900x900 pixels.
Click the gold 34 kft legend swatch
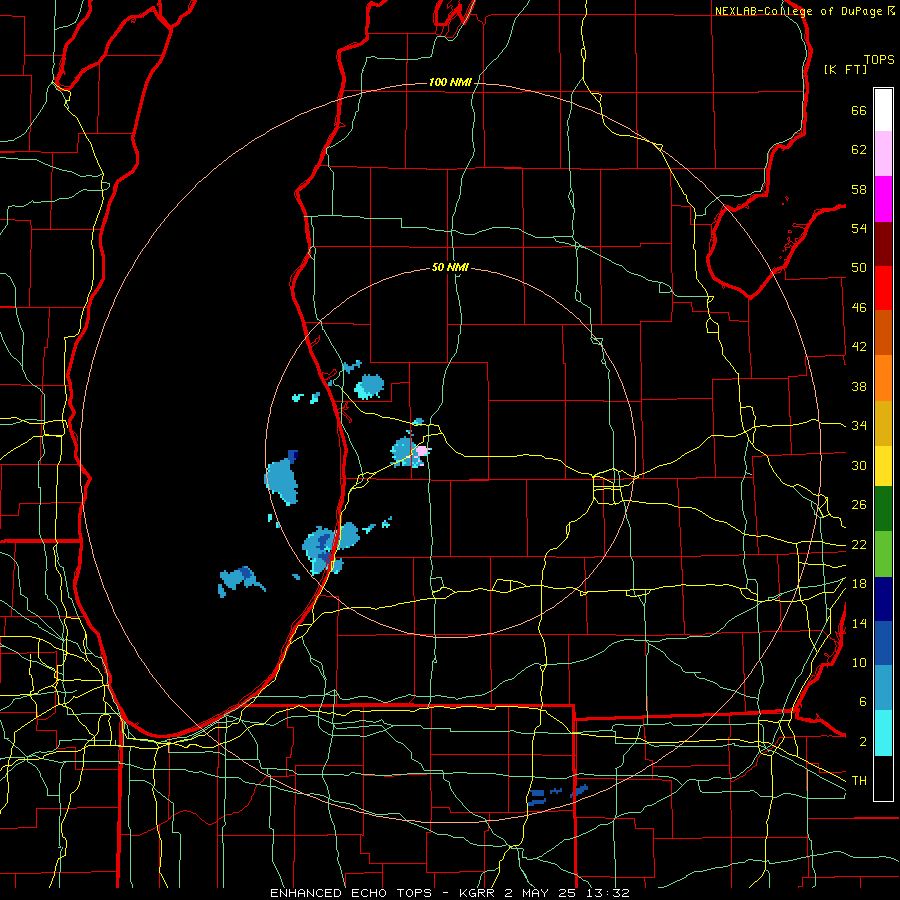(883, 424)
